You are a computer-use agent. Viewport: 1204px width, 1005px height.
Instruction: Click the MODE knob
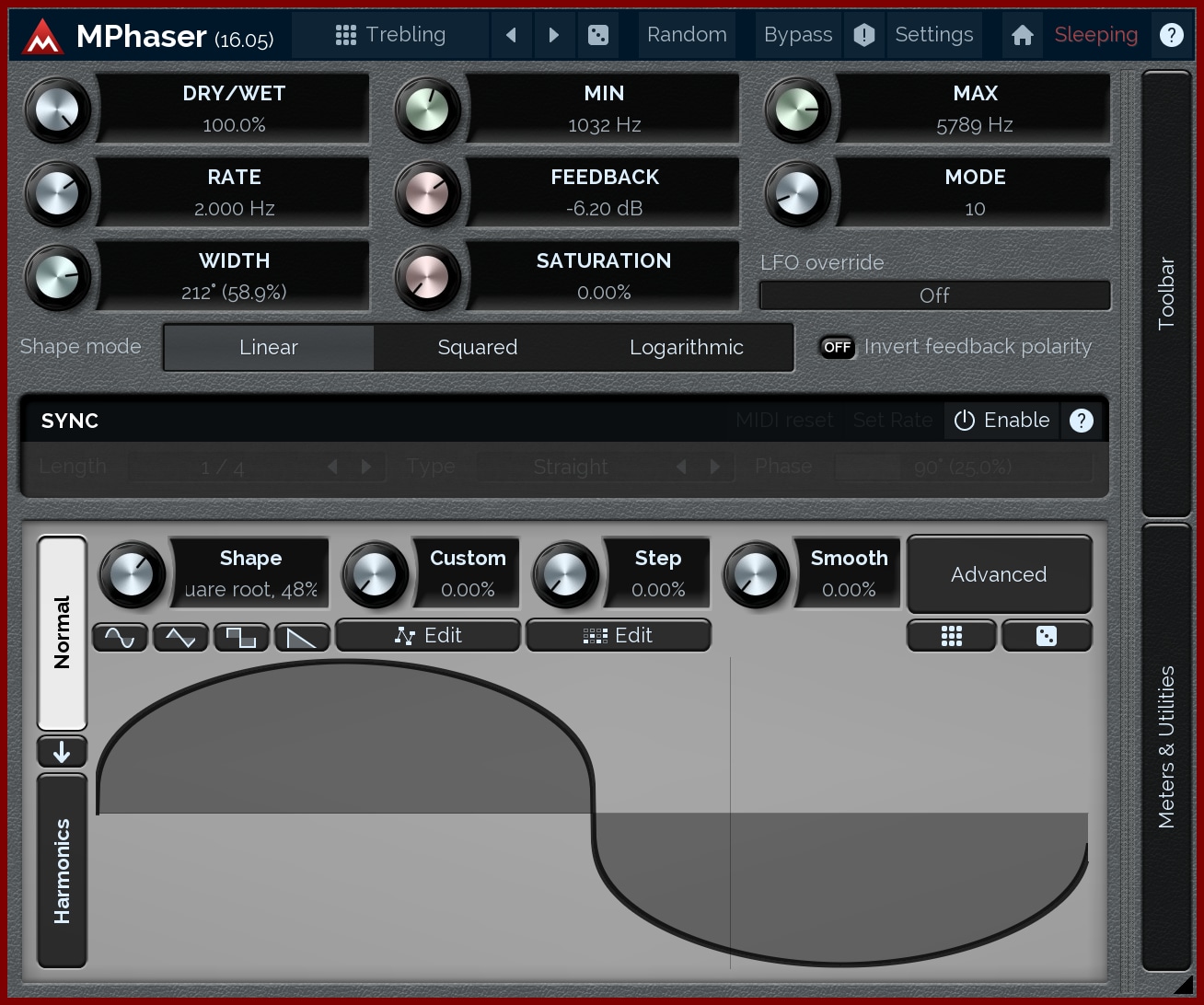[x=797, y=193]
